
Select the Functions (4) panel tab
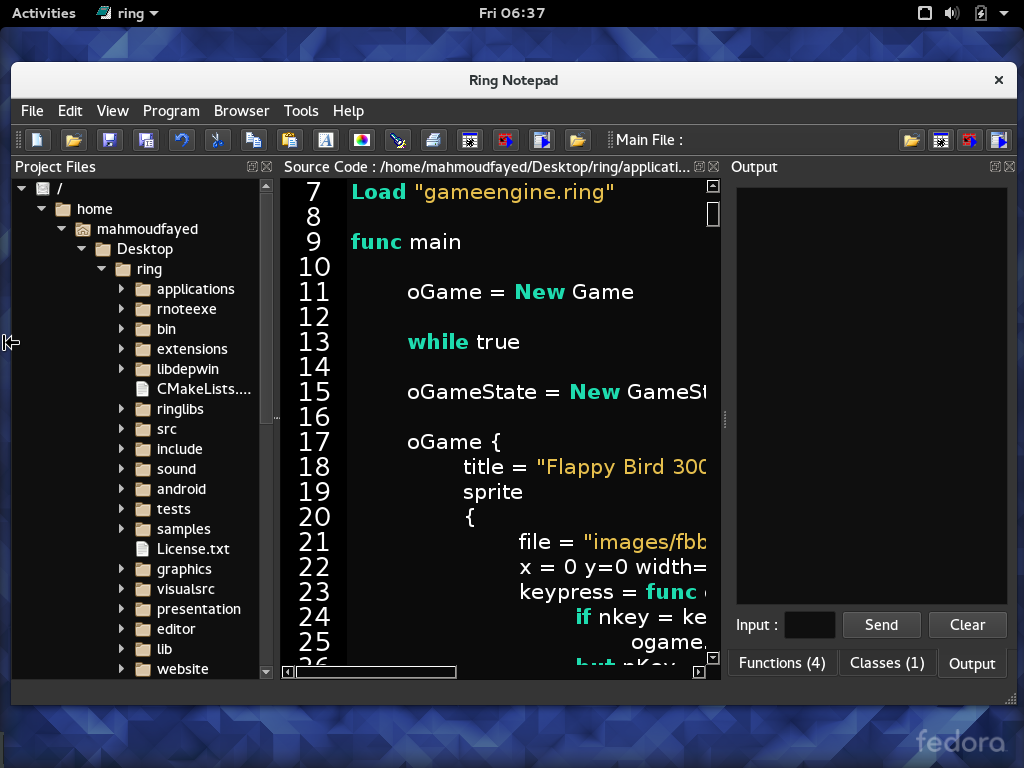(782, 662)
